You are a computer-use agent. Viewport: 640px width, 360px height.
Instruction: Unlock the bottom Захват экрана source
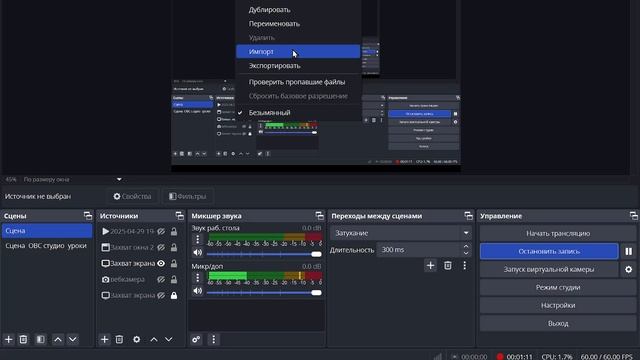coord(174,295)
